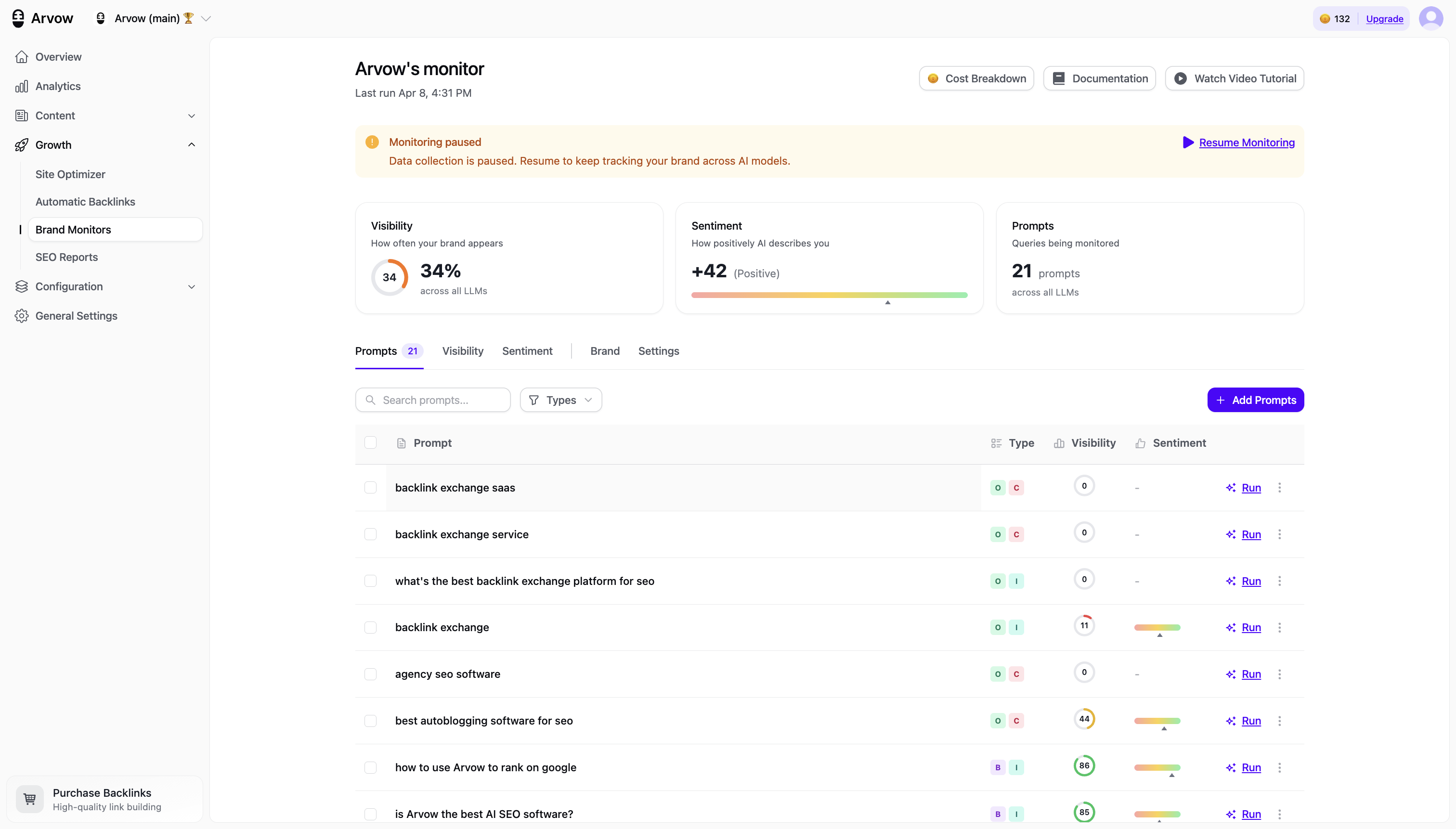Check the backlink exchange service checkbox

(x=371, y=535)
